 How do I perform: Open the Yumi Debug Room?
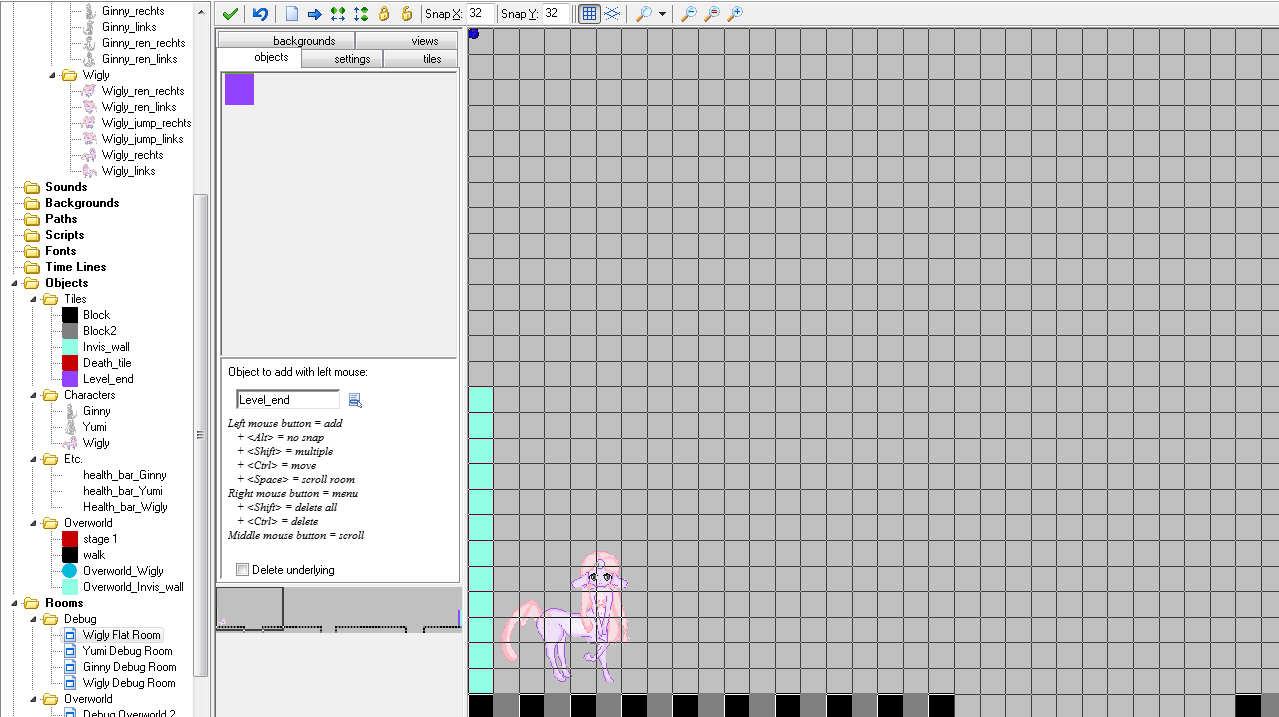[x=129, y=651]
